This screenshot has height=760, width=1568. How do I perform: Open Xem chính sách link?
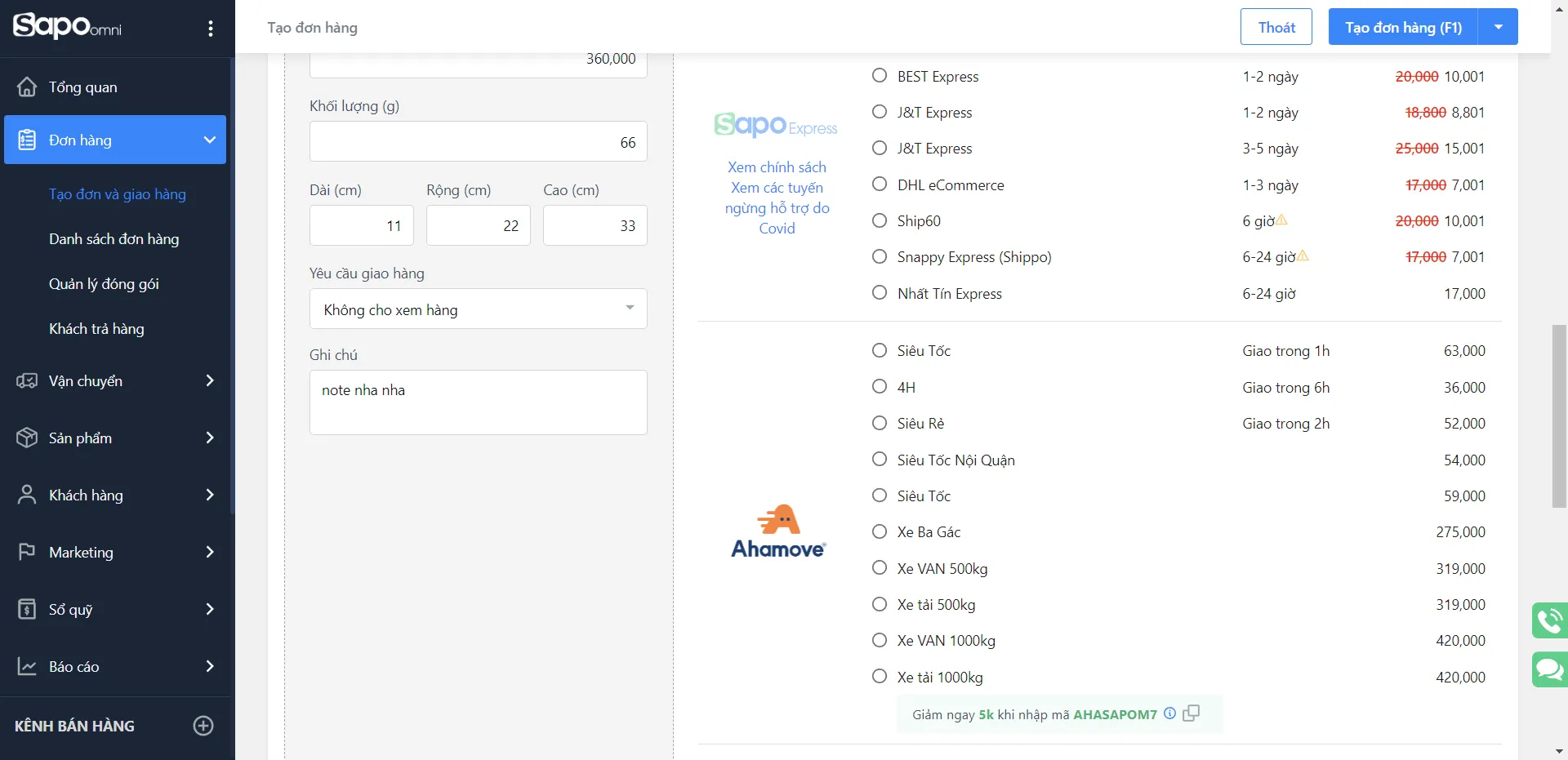click(x=777, y=167)
